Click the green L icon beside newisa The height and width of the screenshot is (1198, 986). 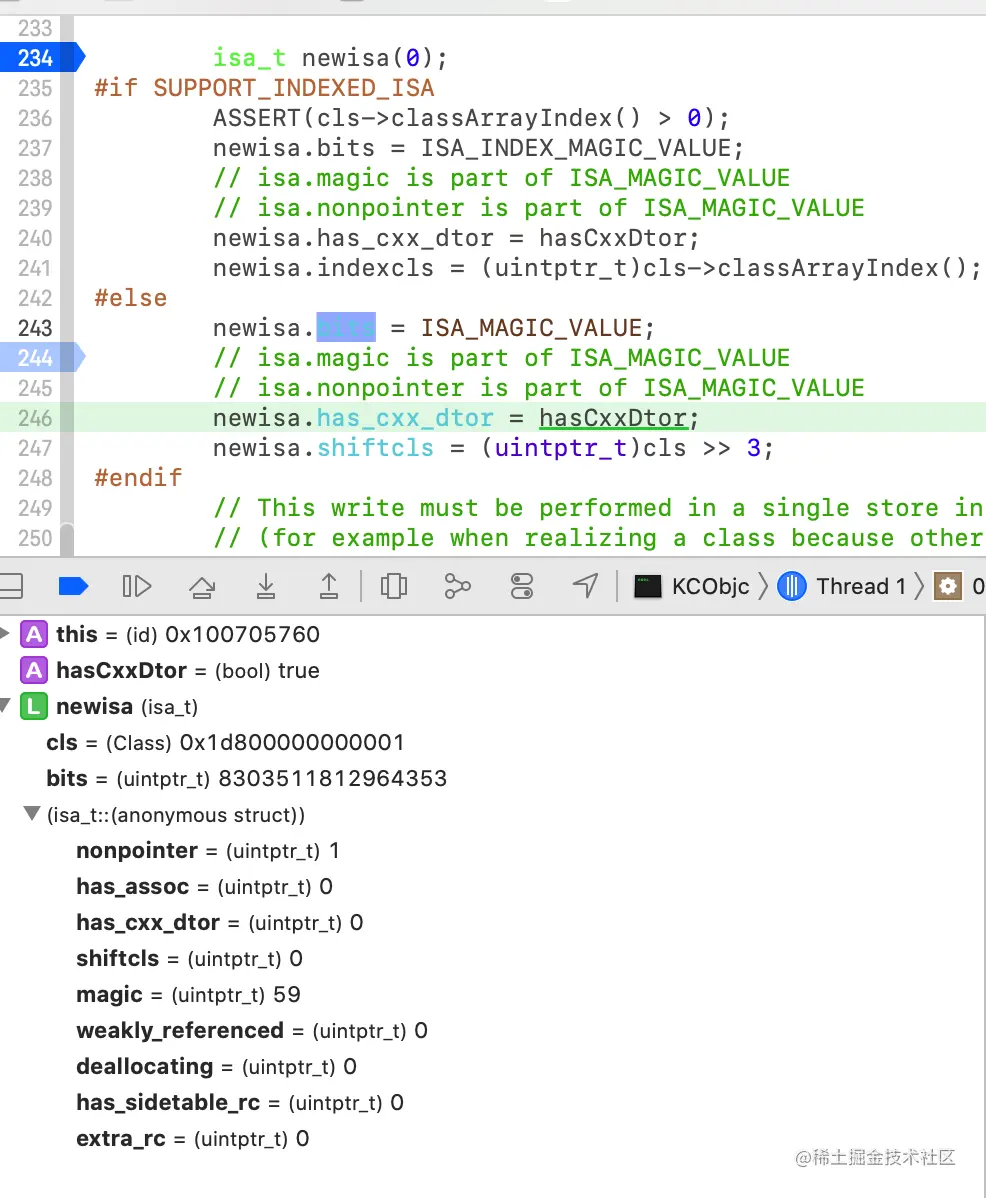tap(34, 706)
